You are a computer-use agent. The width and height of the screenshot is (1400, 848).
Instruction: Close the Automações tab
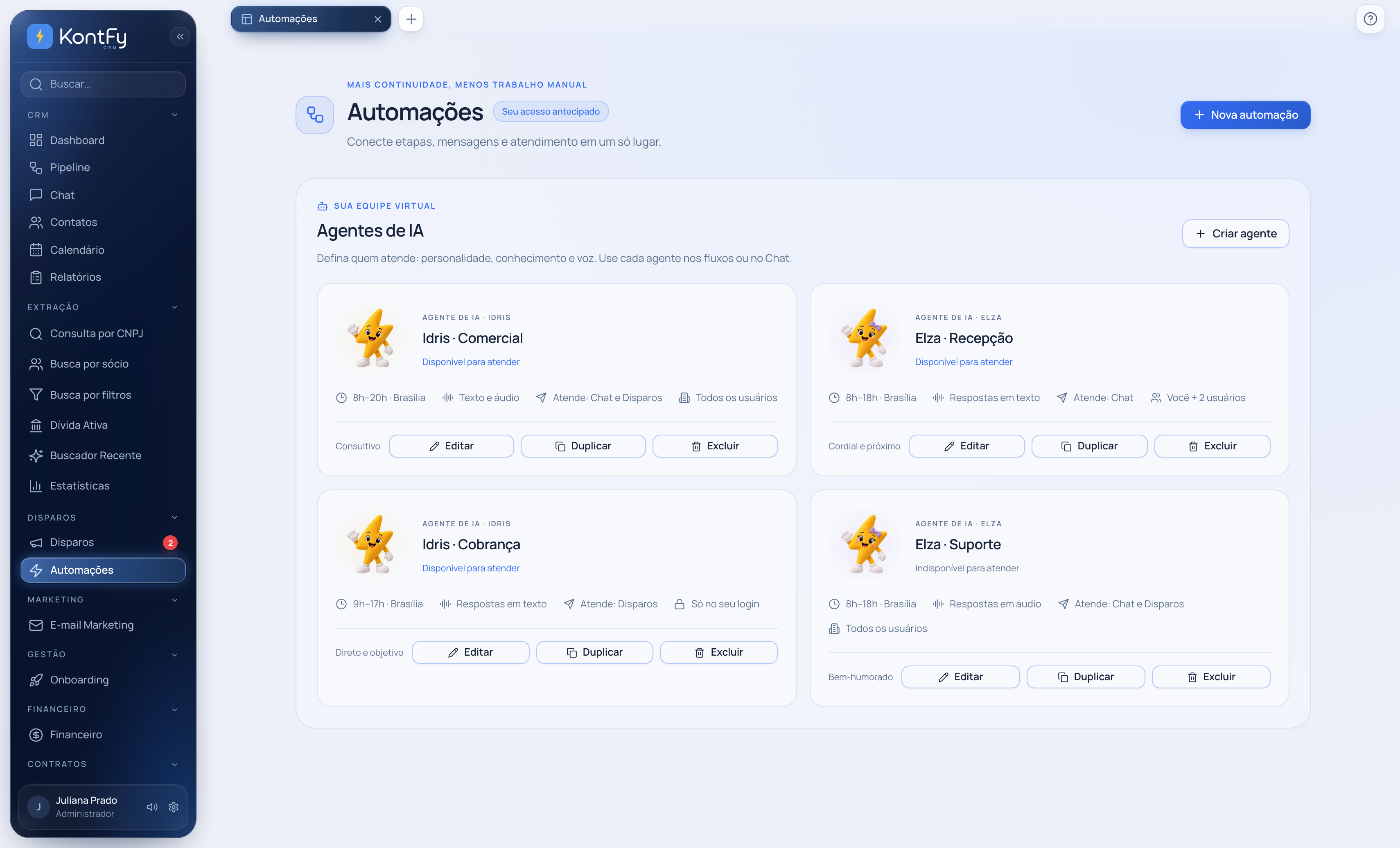[378, 19]
